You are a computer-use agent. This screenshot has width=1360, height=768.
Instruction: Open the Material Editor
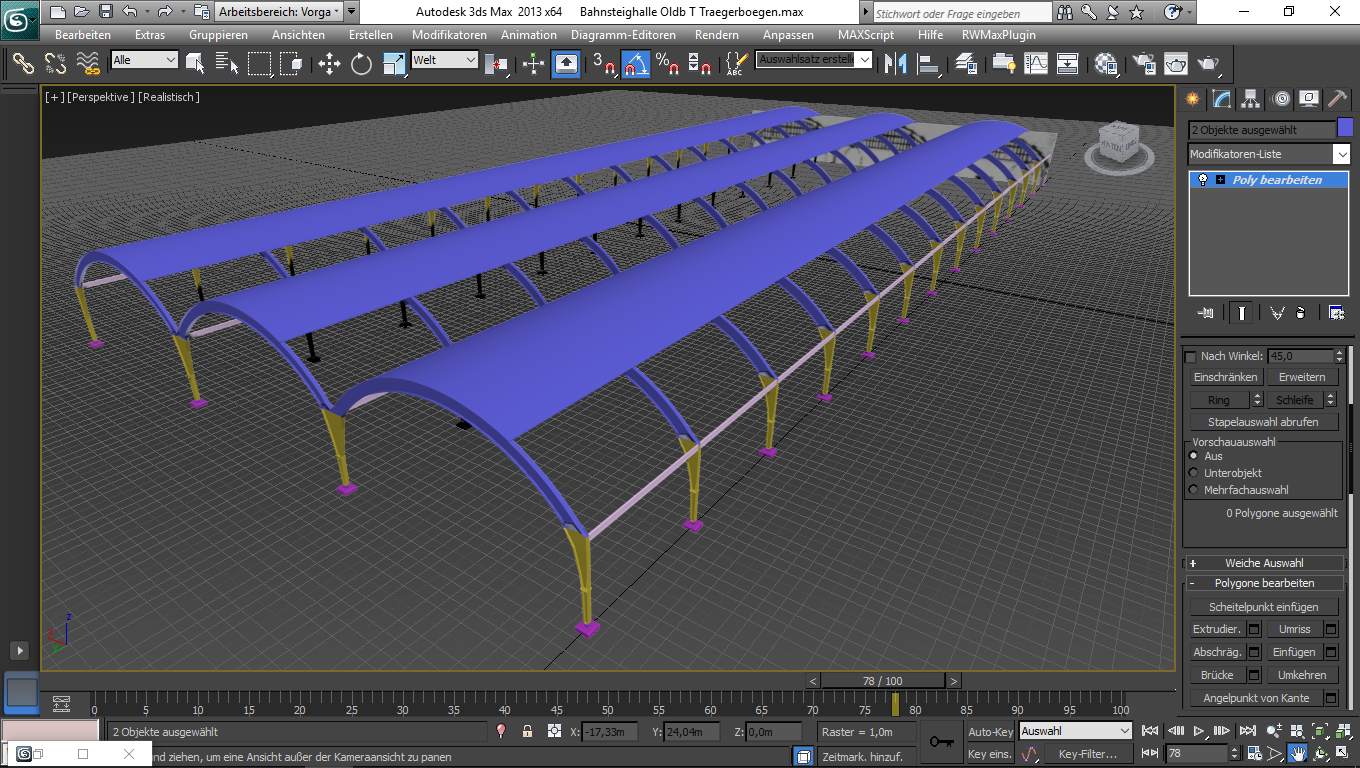(1106, 65)
